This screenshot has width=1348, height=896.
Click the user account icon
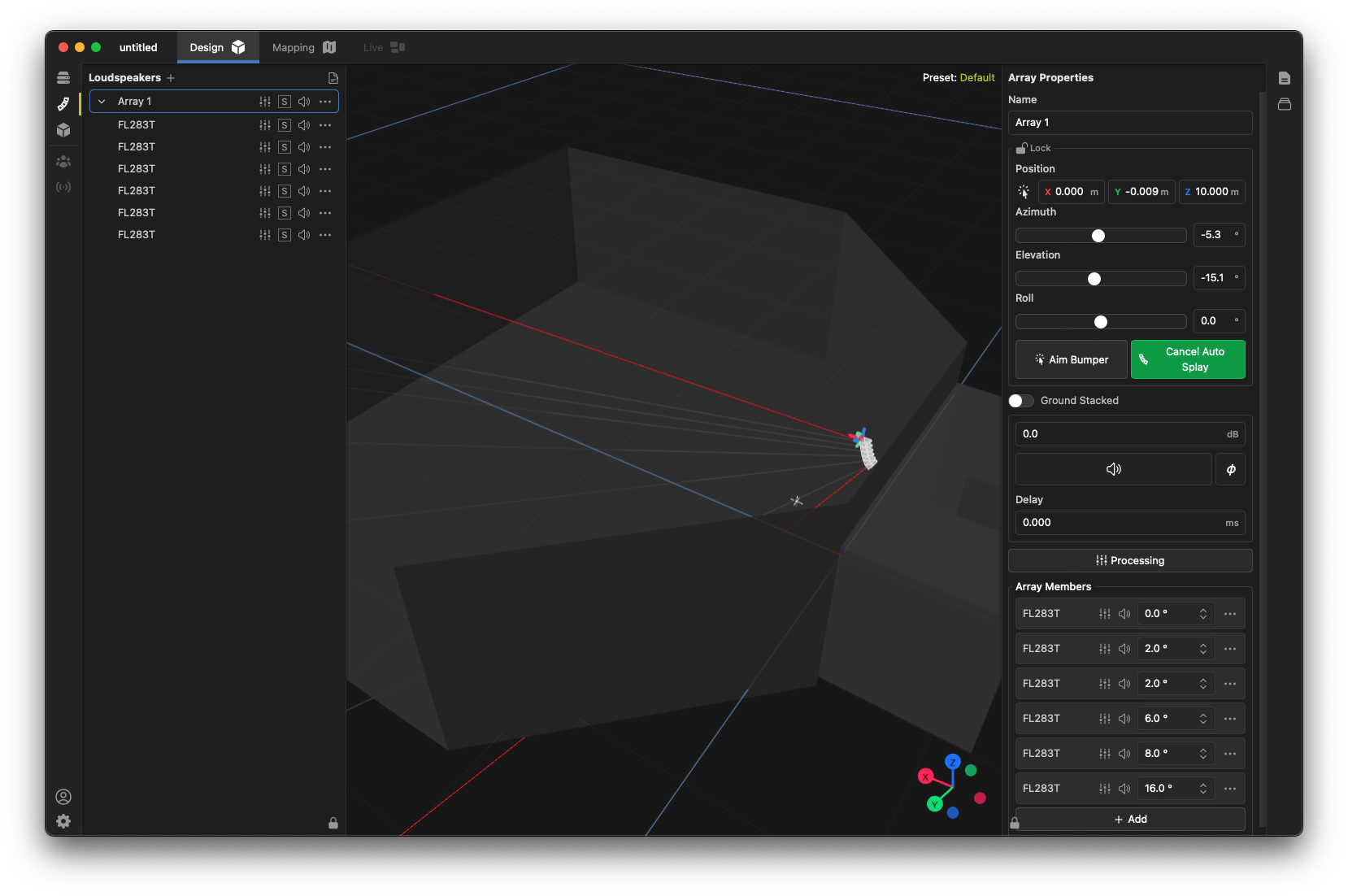[63, 797]
